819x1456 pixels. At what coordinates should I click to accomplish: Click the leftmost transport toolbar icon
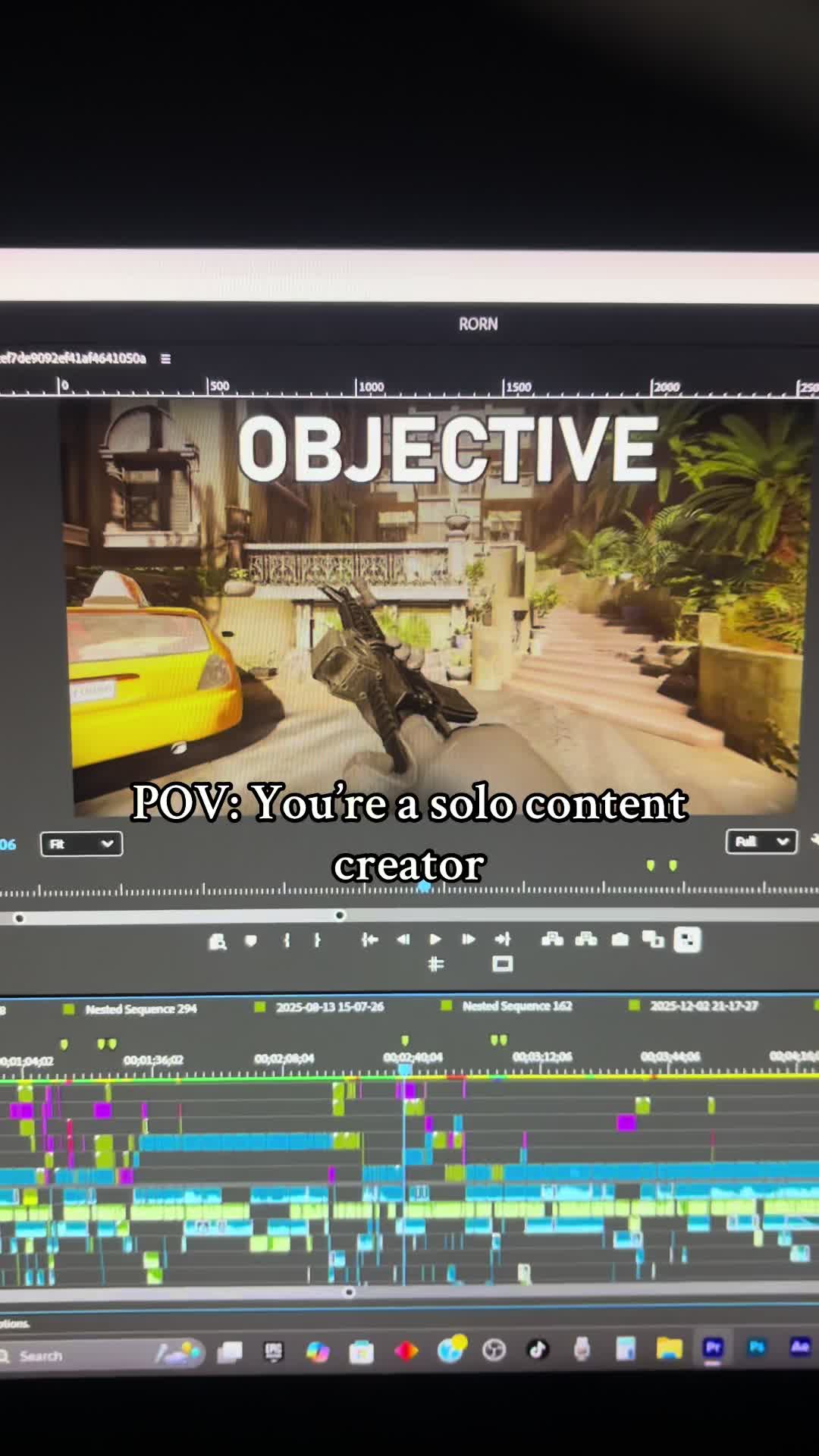[x=218, y=942]
